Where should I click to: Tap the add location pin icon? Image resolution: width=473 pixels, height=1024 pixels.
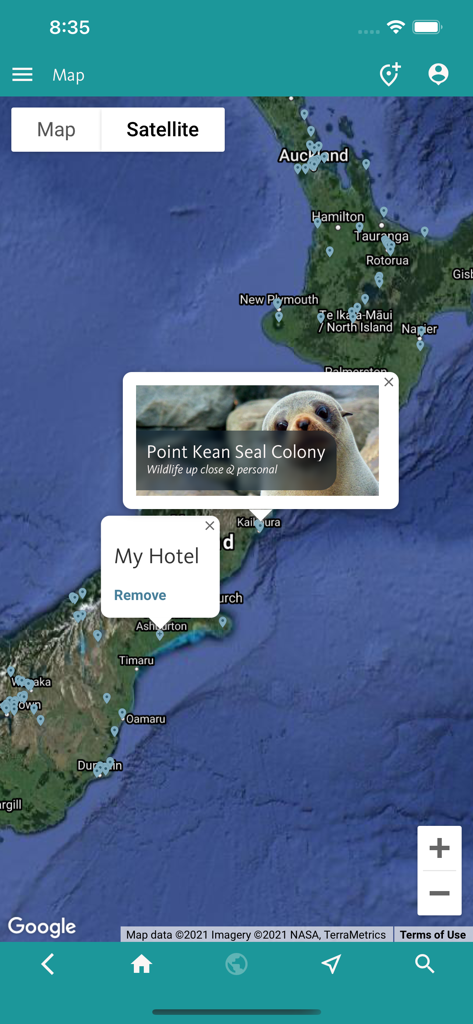(390, 74)
